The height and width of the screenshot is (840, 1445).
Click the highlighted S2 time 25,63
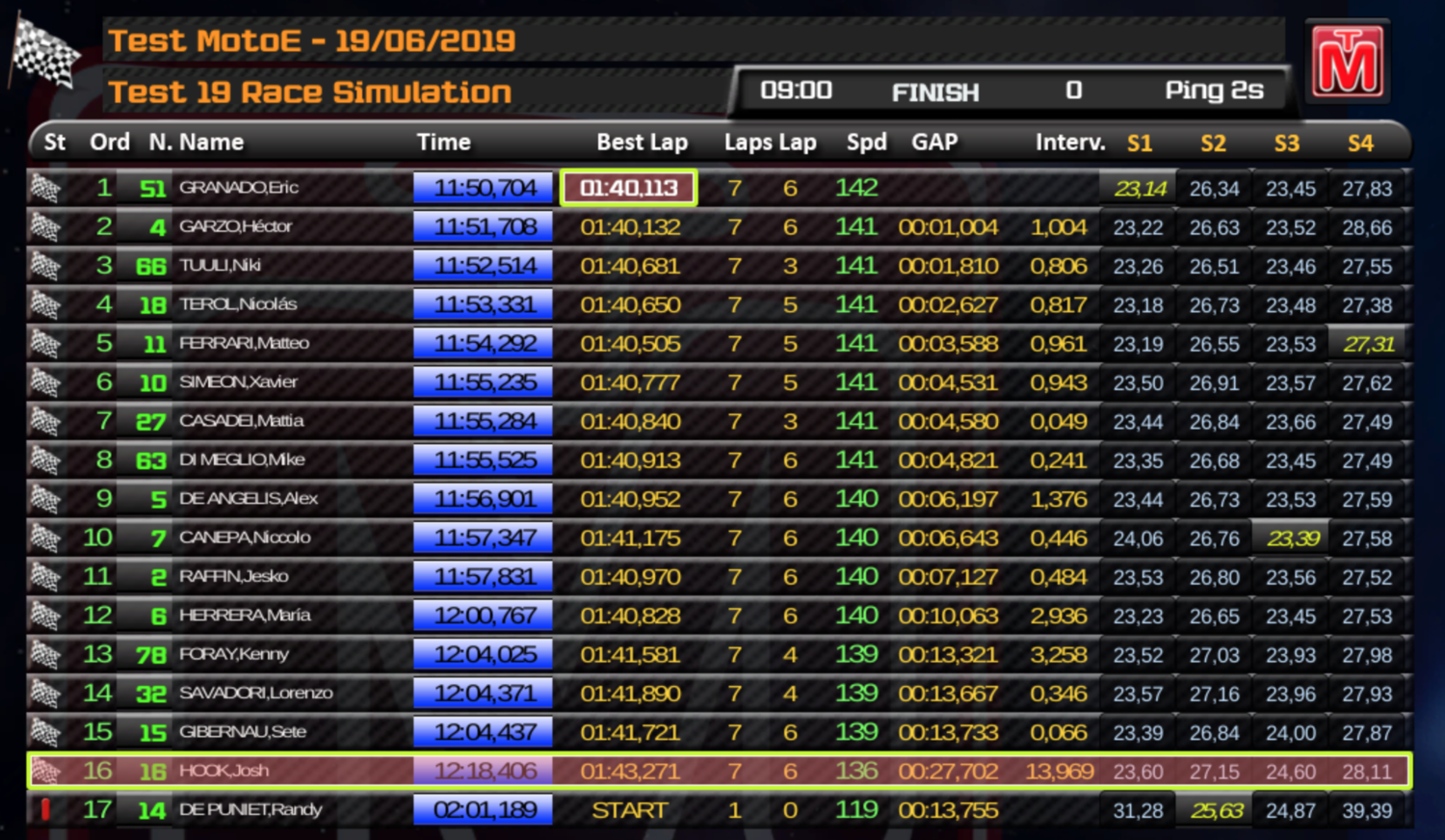click(x=1216, y=811)
